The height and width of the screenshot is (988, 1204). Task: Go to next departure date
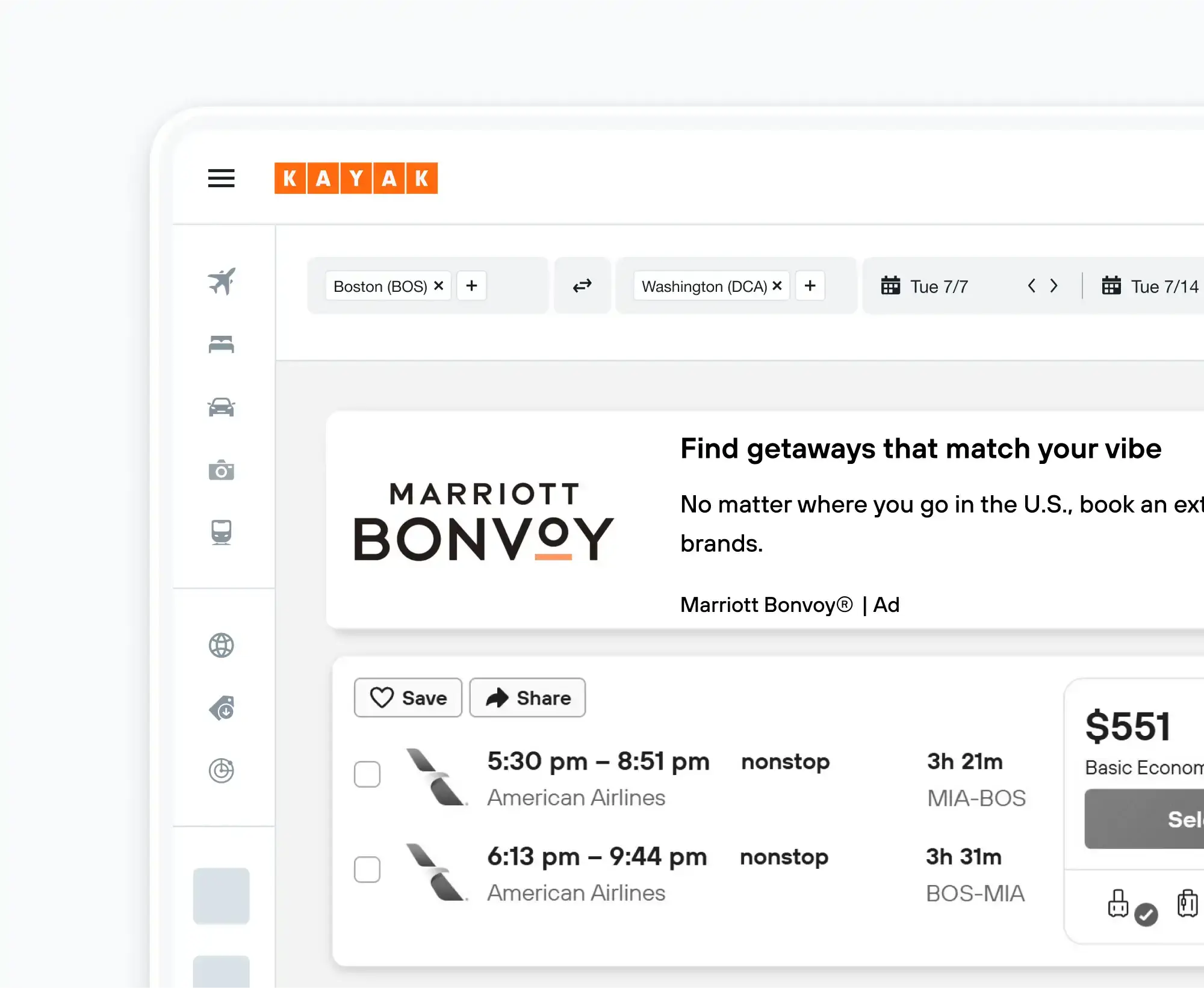point(1054,286)
